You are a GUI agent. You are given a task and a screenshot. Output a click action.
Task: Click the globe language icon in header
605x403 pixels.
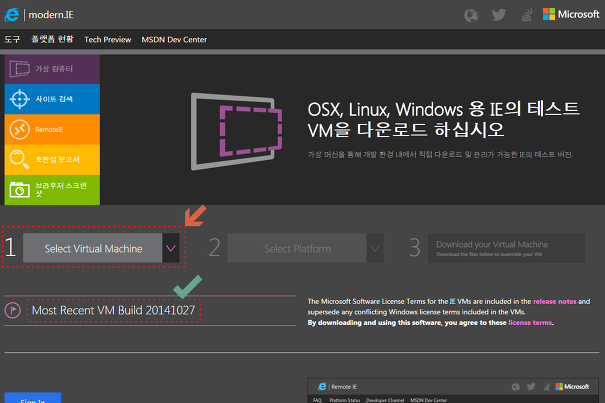[x=471, y=15]
